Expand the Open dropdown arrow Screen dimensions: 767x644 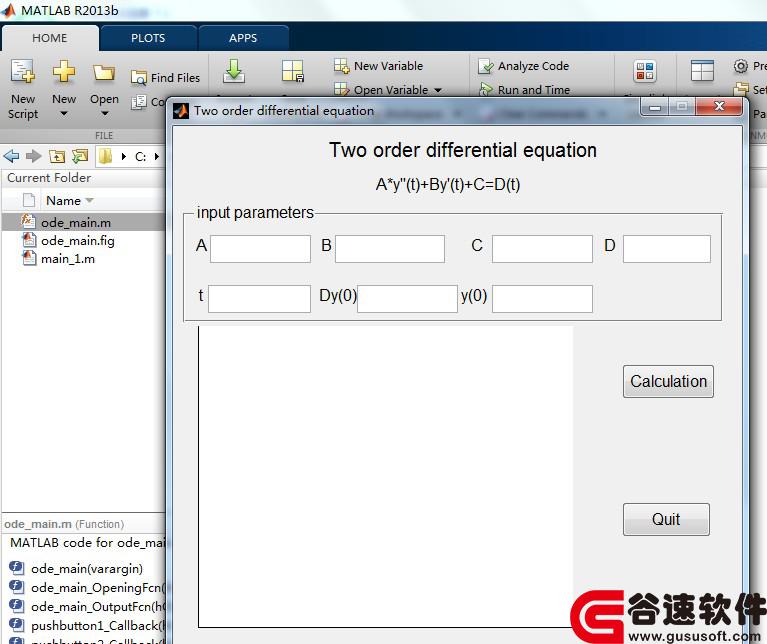tap(104, 114)
